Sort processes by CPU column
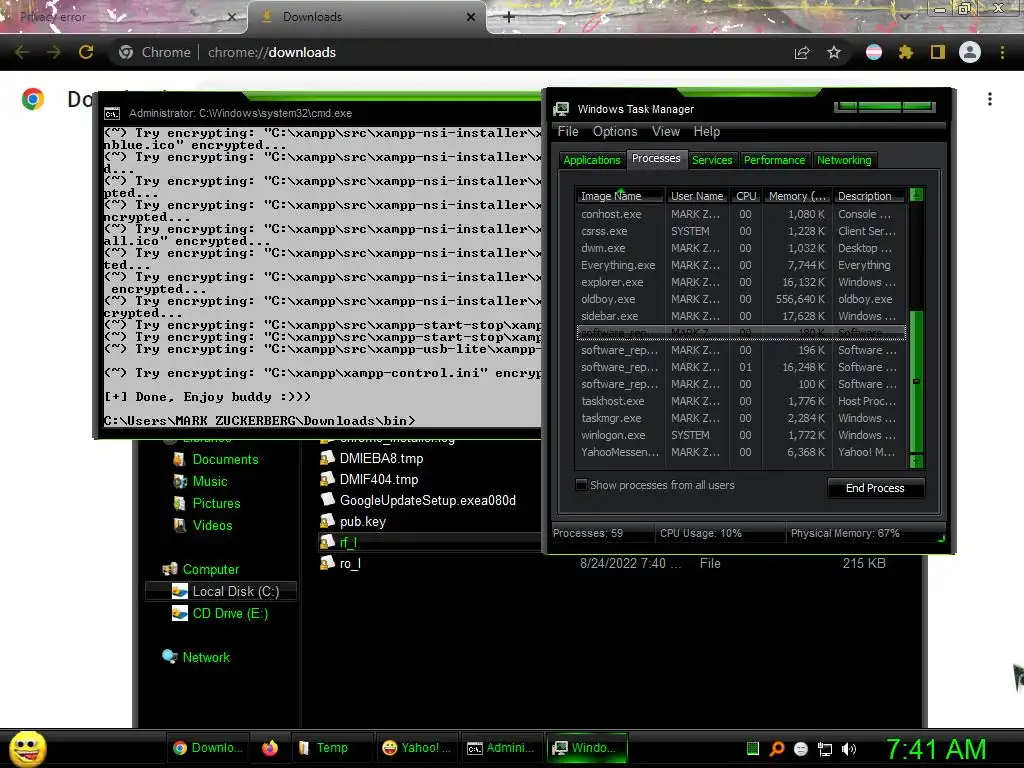Screen dimensions: 1024x768 (746, 196)
